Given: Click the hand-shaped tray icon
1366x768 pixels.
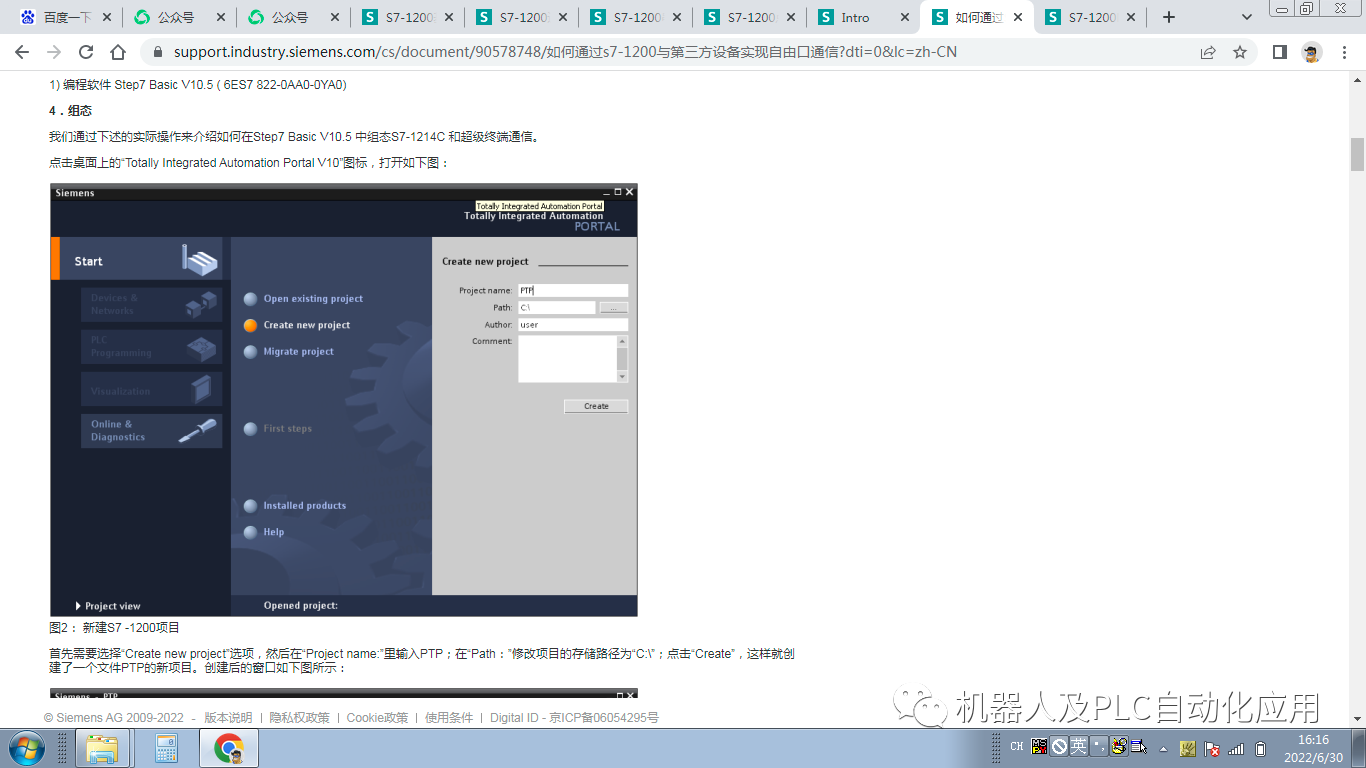Looking at the screenshot, I should click(x=1188, y=748).
